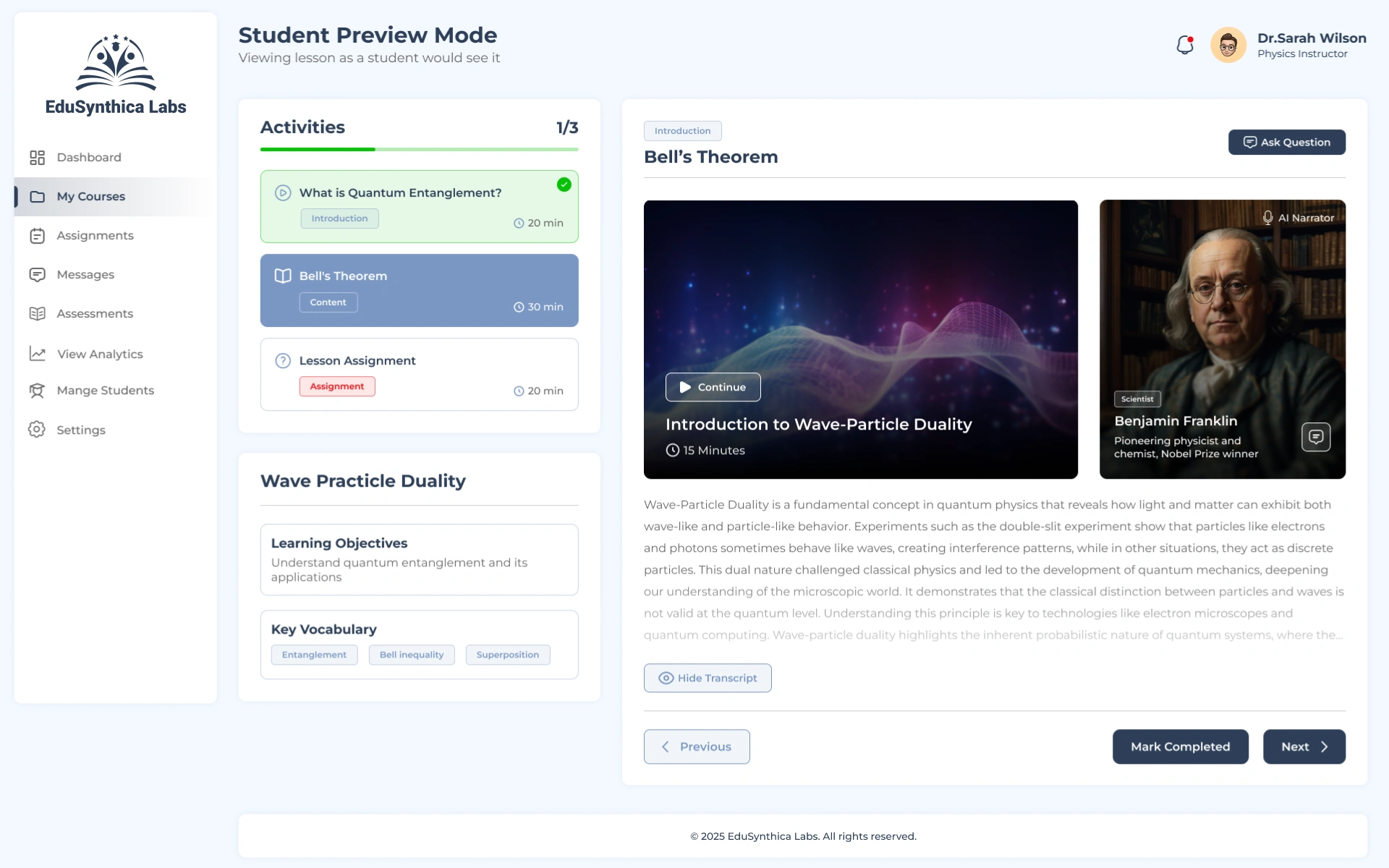Viewport: 1389px width, 868px height.
Task: Open the Lesson Assignment activity card
Action: point(419,374)
